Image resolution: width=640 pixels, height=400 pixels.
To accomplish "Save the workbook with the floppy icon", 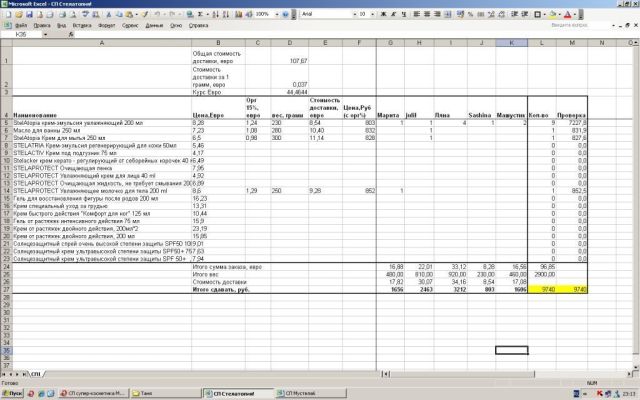I will coord(29,14).
